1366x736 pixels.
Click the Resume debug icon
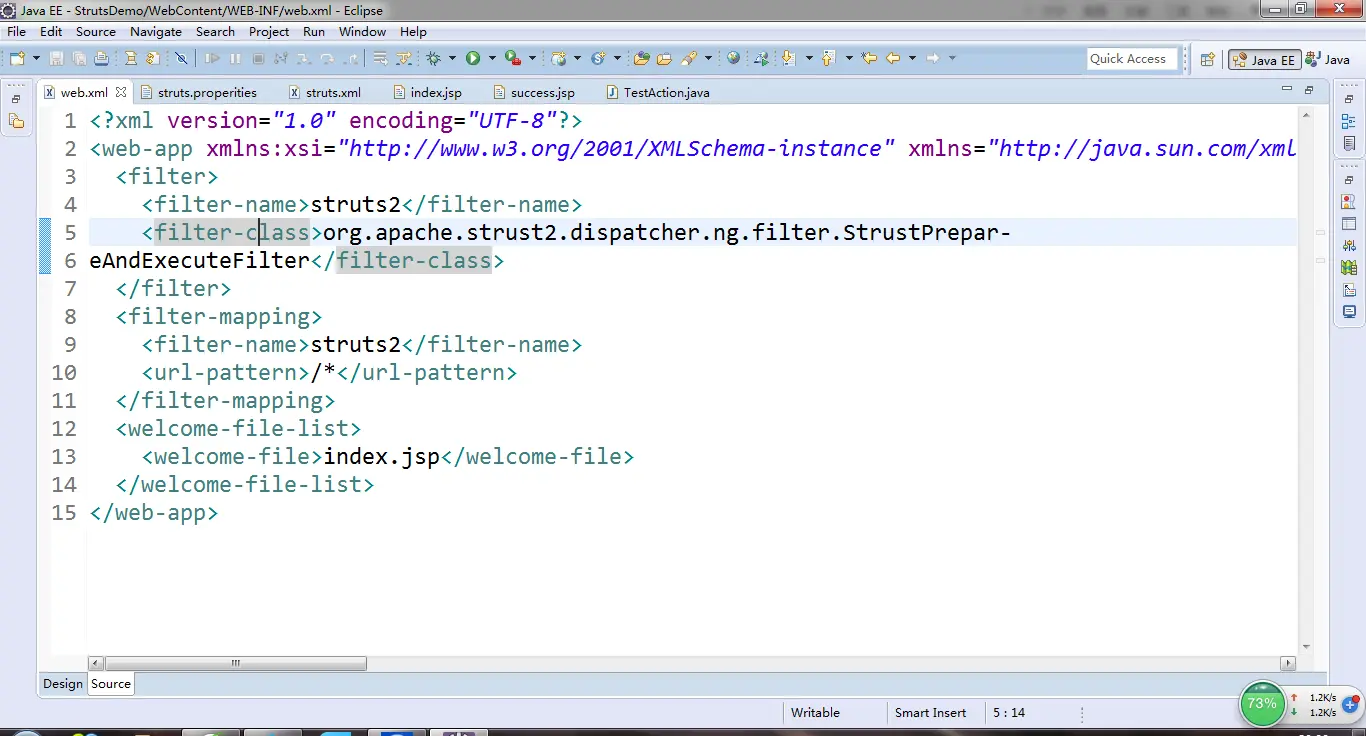point(212,58)
